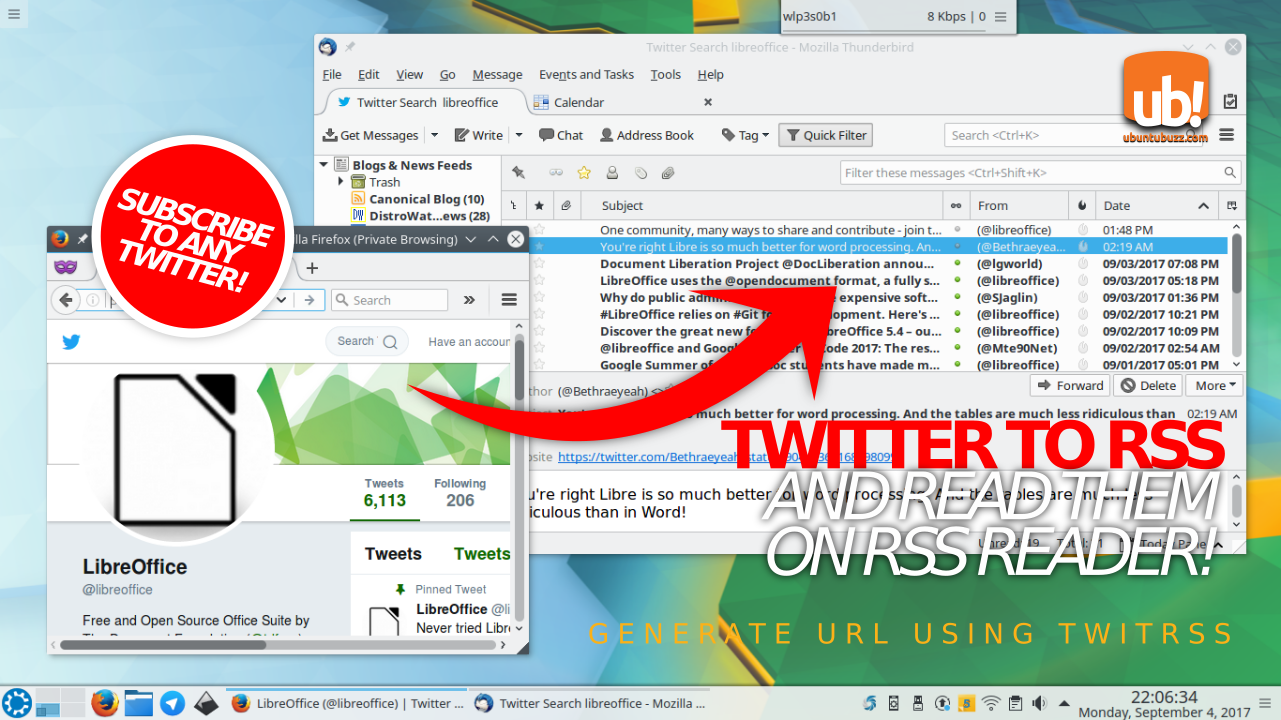Screen dimensions: 1281x720
Task: Toggle the unread messages filter
Action: (555, 172)
